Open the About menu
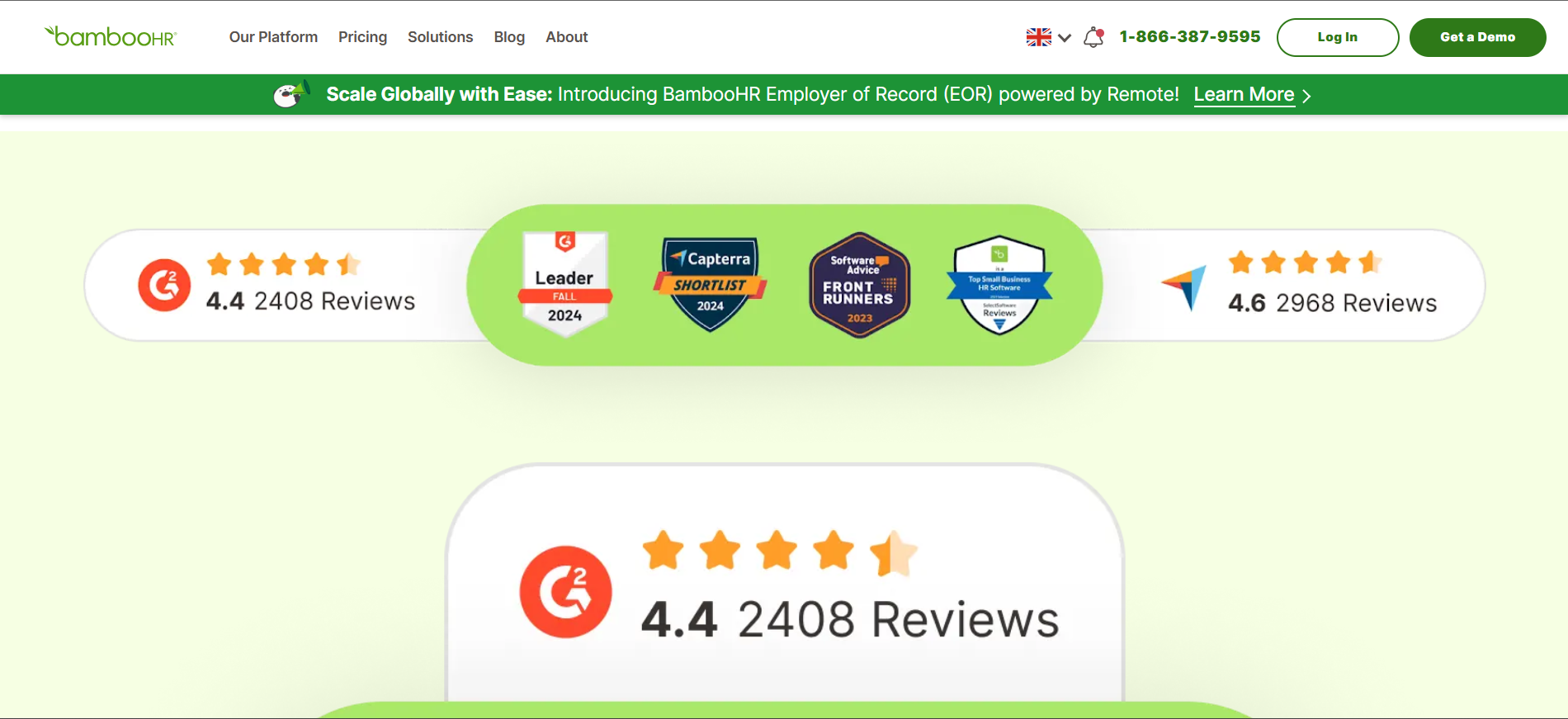 [567, 37]
